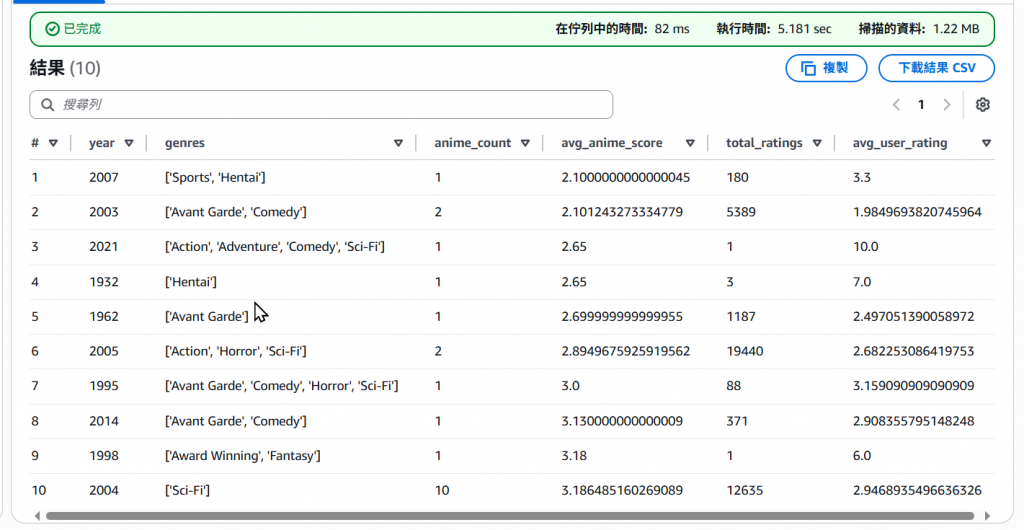Sort by the # column arrow
Screen dimensions: 1024x530
click(54, 143)
